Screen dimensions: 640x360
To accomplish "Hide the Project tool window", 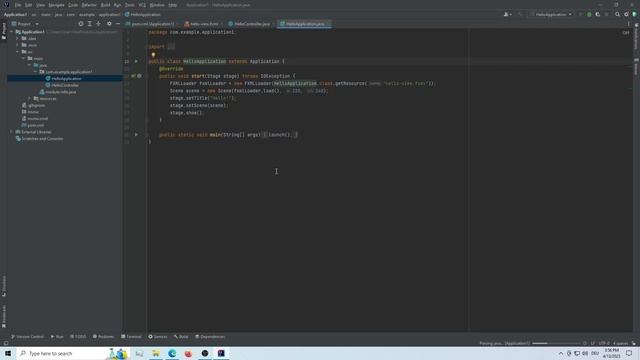I will pyautogui.click(x=118, y=24).
